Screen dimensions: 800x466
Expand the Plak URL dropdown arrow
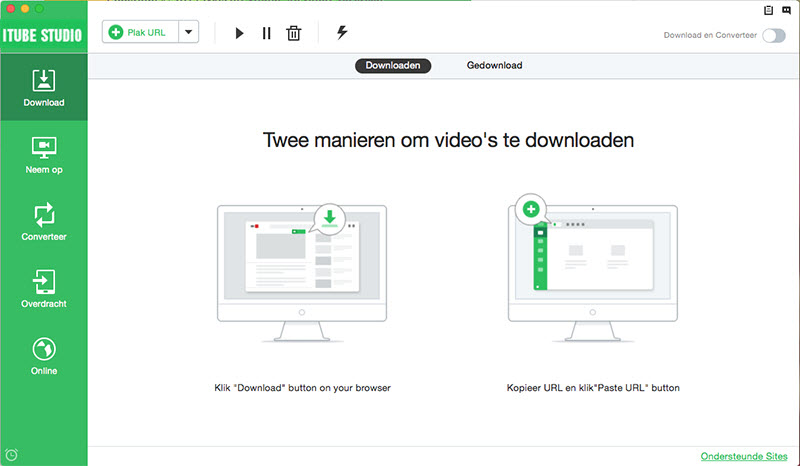click(188, 32)
